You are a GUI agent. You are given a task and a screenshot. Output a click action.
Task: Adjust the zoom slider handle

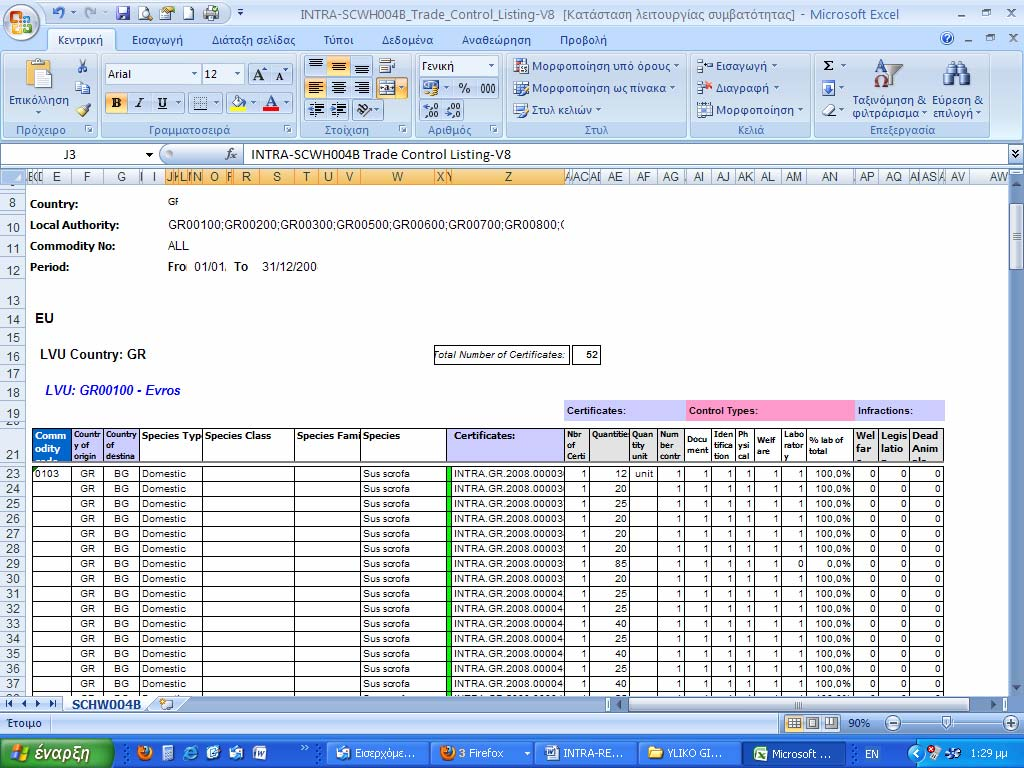coord(946,722)
